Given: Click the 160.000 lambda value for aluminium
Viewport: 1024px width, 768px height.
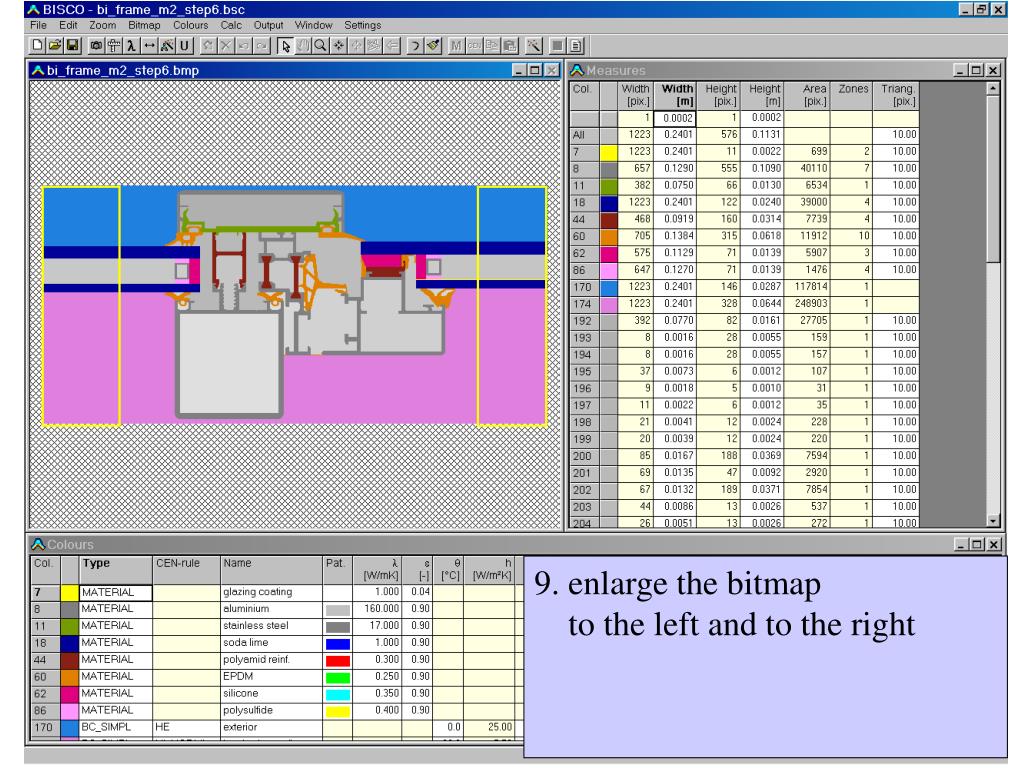Looking at the screenshot, I should tap(377, 609).
